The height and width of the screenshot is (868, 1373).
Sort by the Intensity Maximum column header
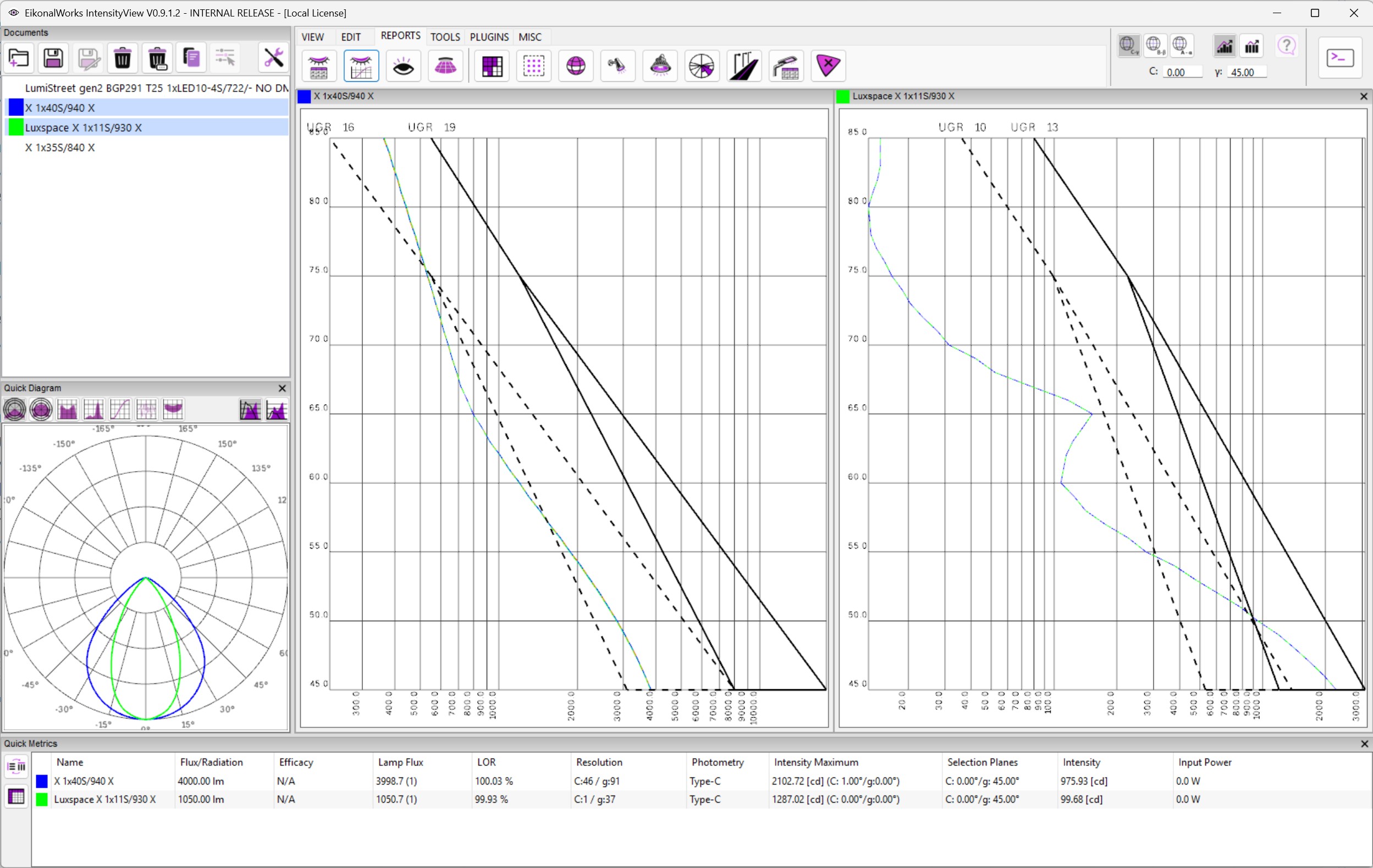click(x=856, y=762)
